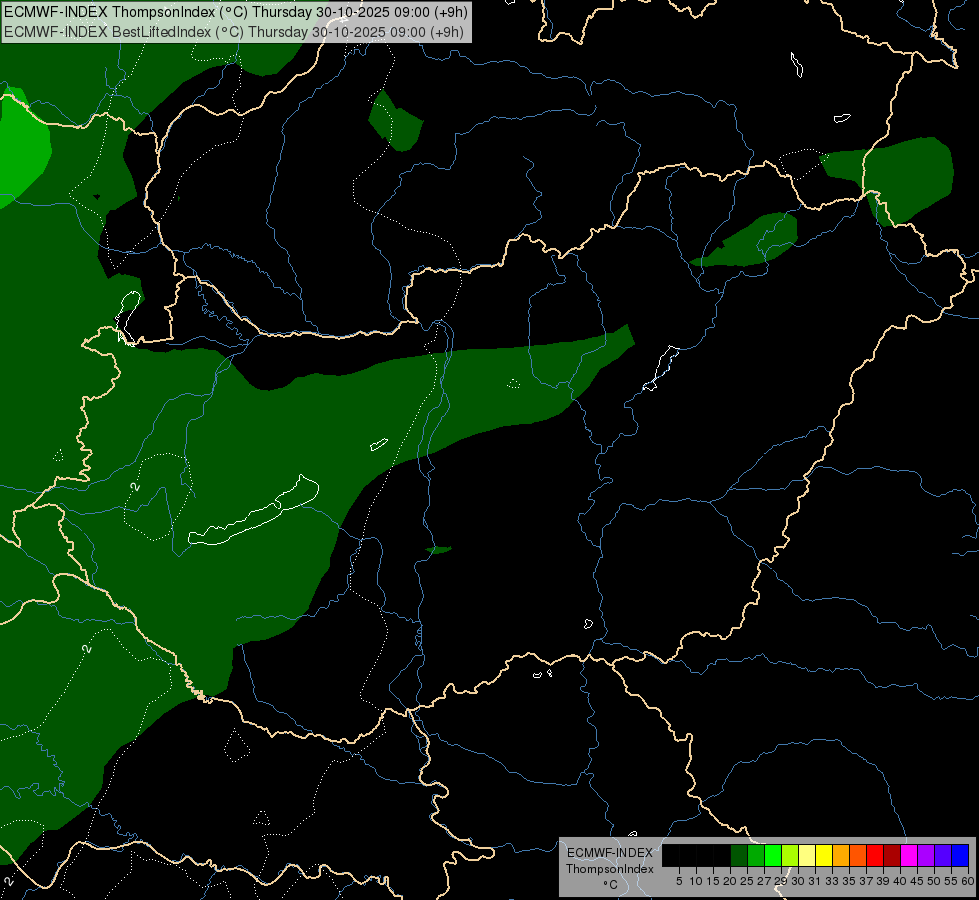Choose the red-orange 35–37 legend swatch
This screenshot has height=900, width=979.
point(858,855)
